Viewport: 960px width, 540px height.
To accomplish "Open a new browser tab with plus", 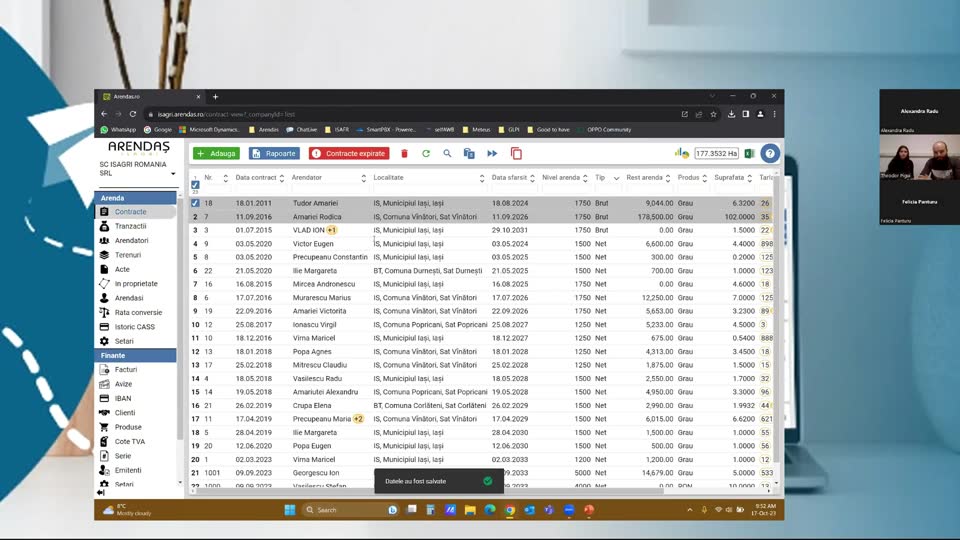I will (x=216, y=97).
